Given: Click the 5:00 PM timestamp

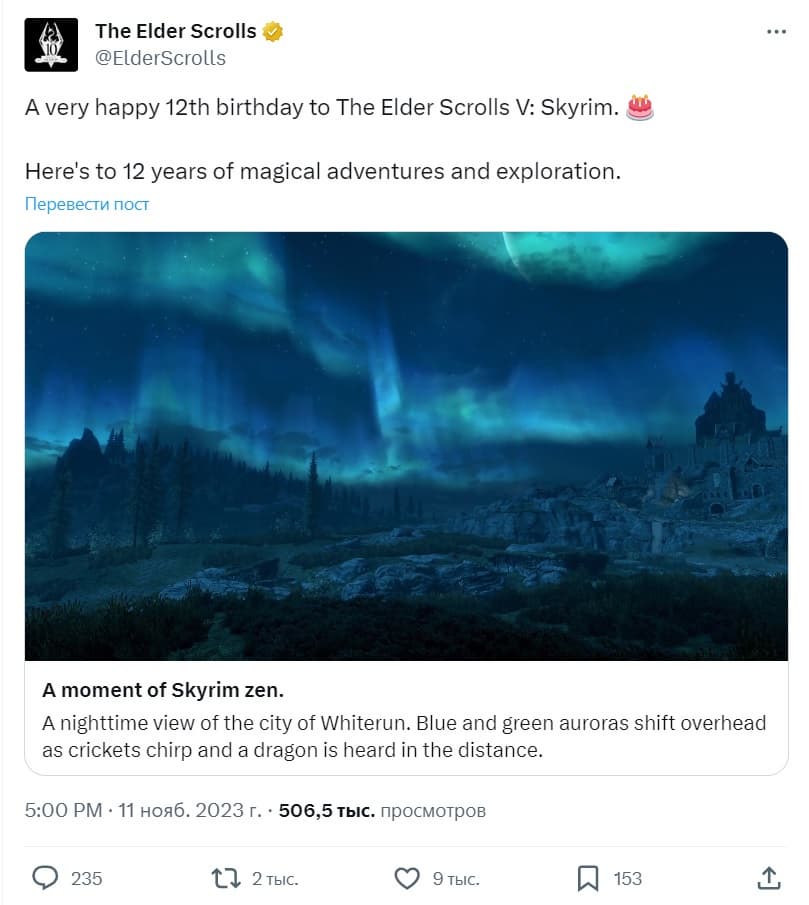Looking at the screenshot, I should pos(62,810).
